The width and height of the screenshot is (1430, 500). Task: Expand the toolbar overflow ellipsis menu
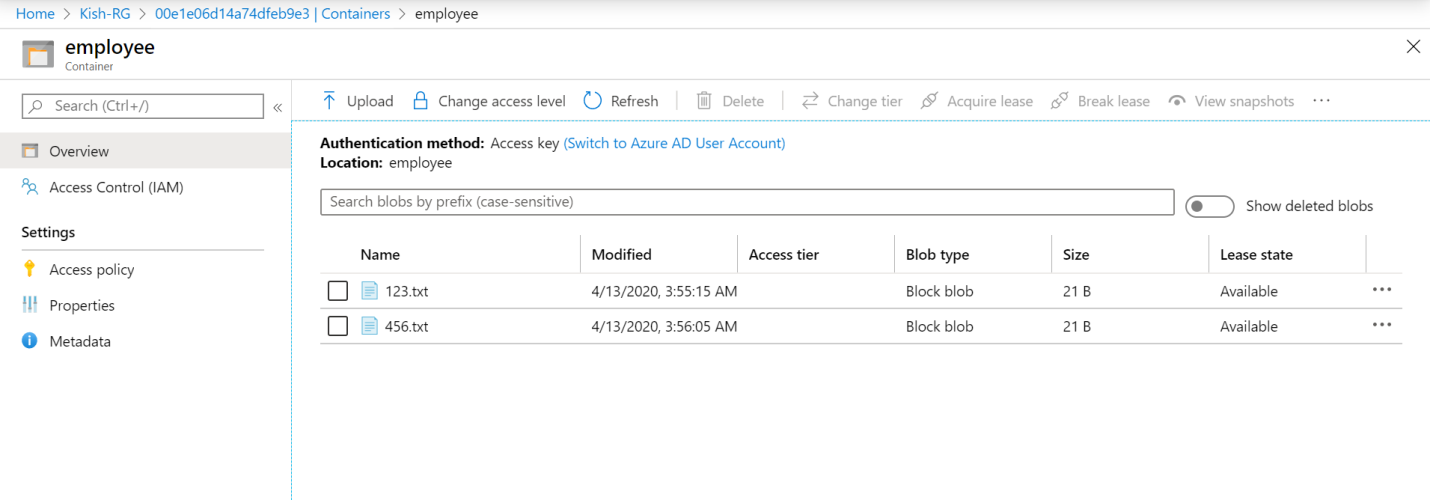[x=1321, y=101]
